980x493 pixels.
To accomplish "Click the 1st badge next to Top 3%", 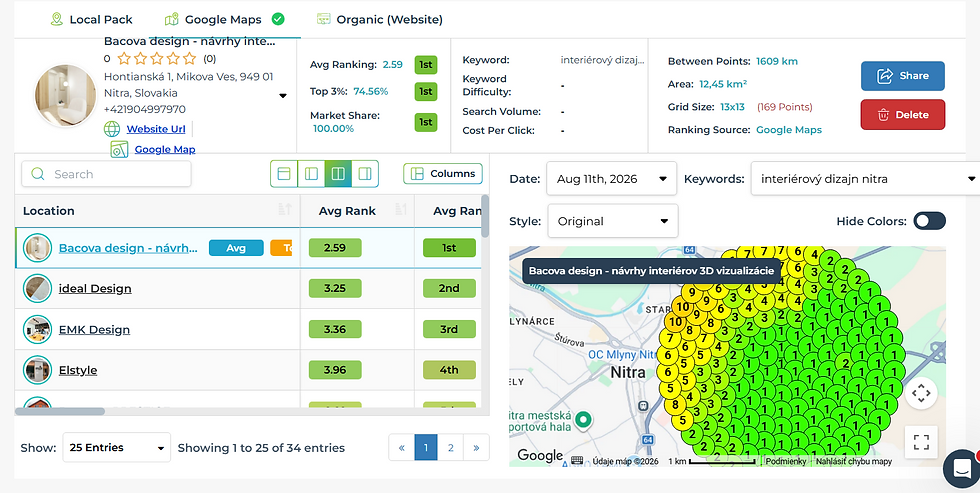I will click(x=426, y=91).
